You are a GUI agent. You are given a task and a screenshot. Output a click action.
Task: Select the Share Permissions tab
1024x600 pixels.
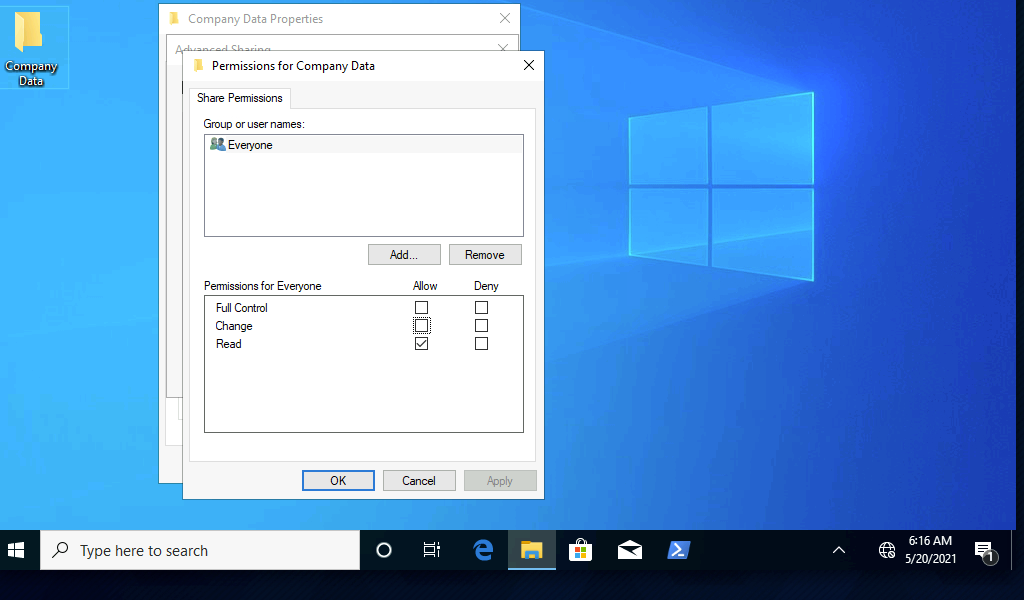click(240, 98)
